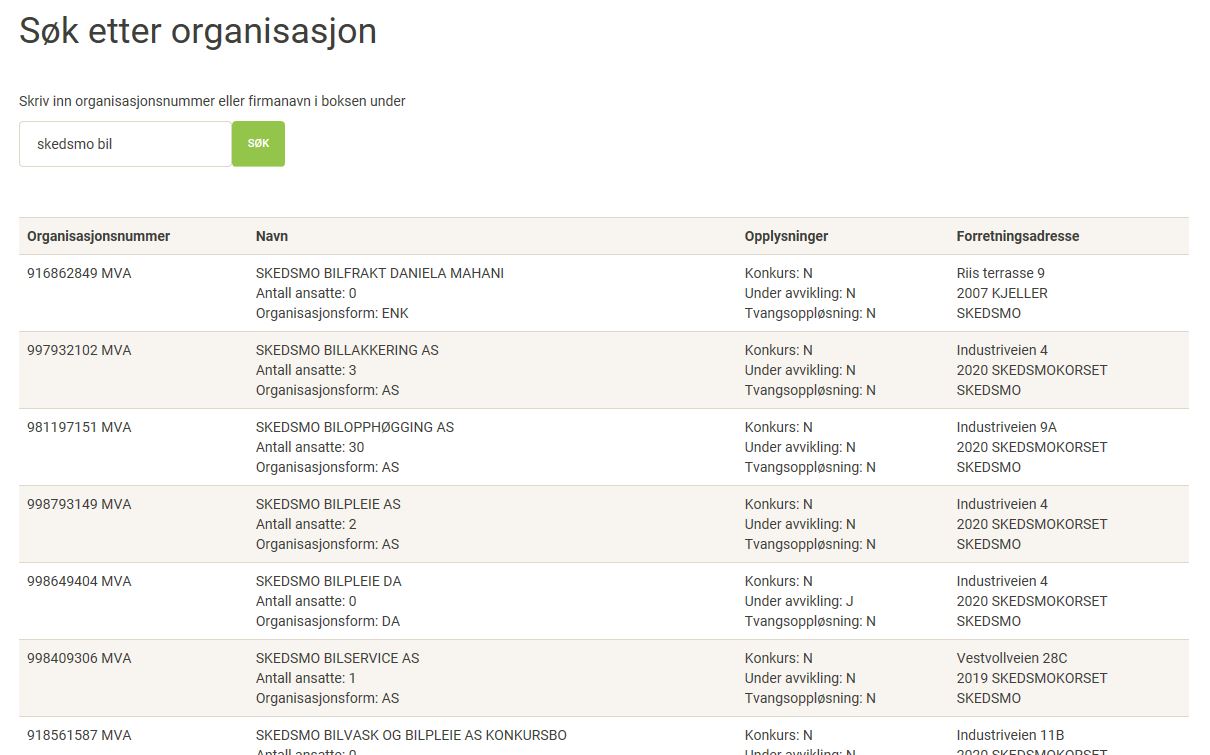The image size is (1210, 755).
Task: Click the name SKEDSMO BILFRAKT DANIELA MAHANI
Action: coord(380,273)
